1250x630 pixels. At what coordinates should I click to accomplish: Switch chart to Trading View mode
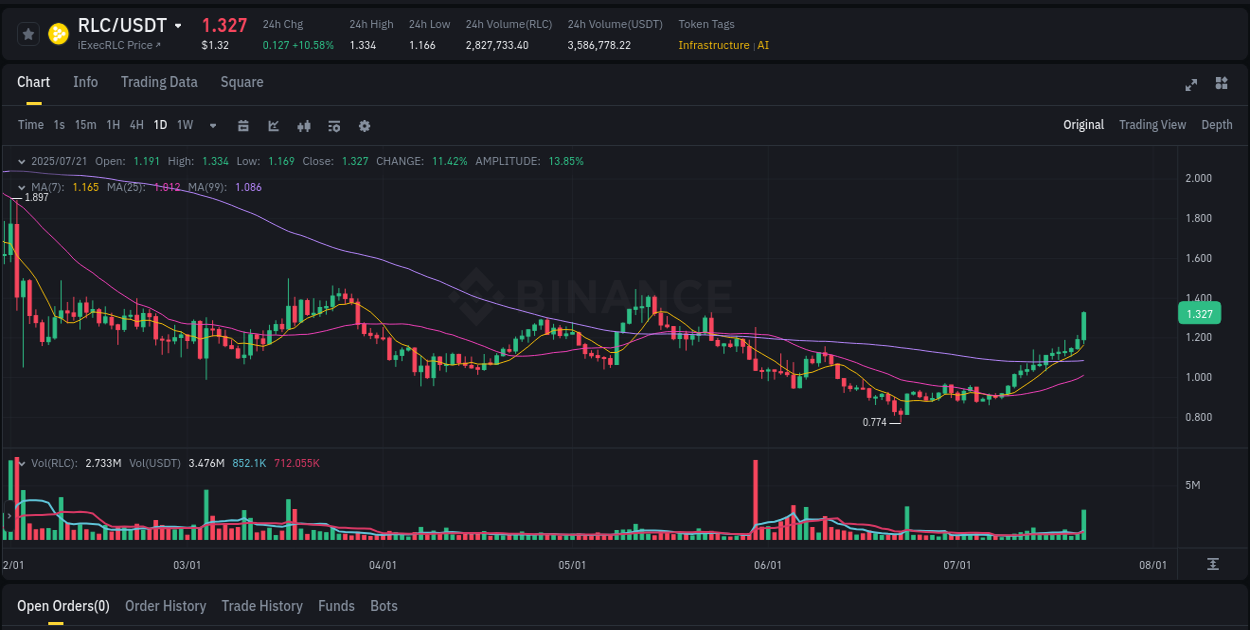tap(1152, 125)
